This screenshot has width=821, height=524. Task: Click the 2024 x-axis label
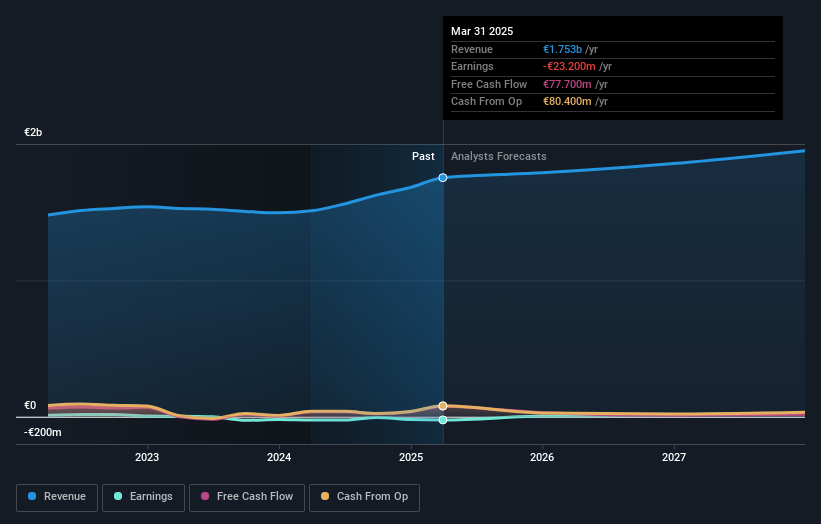pos(279,457)
